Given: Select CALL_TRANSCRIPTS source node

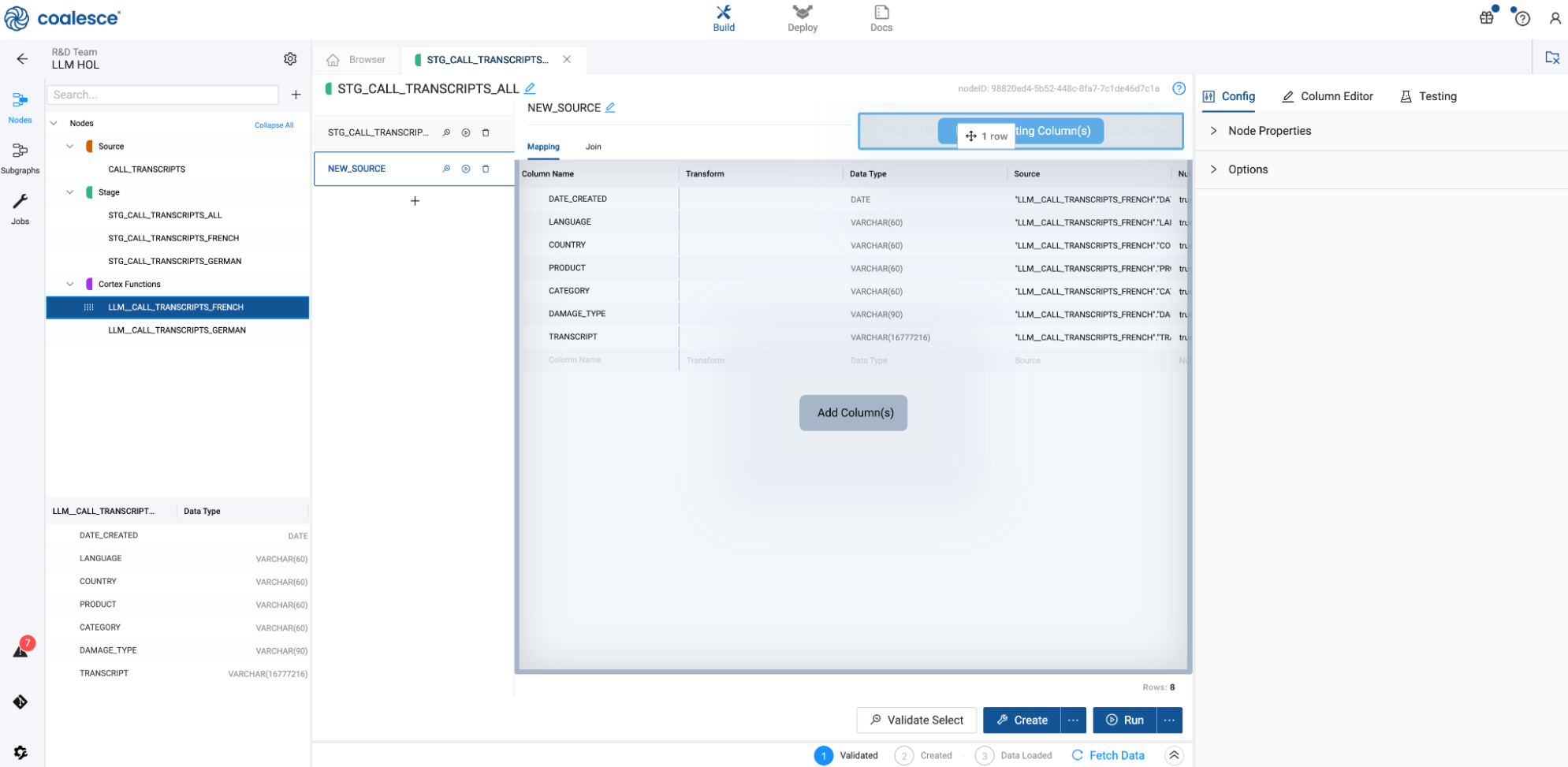Looking at the screenshot, I should (x=147, y=169).
